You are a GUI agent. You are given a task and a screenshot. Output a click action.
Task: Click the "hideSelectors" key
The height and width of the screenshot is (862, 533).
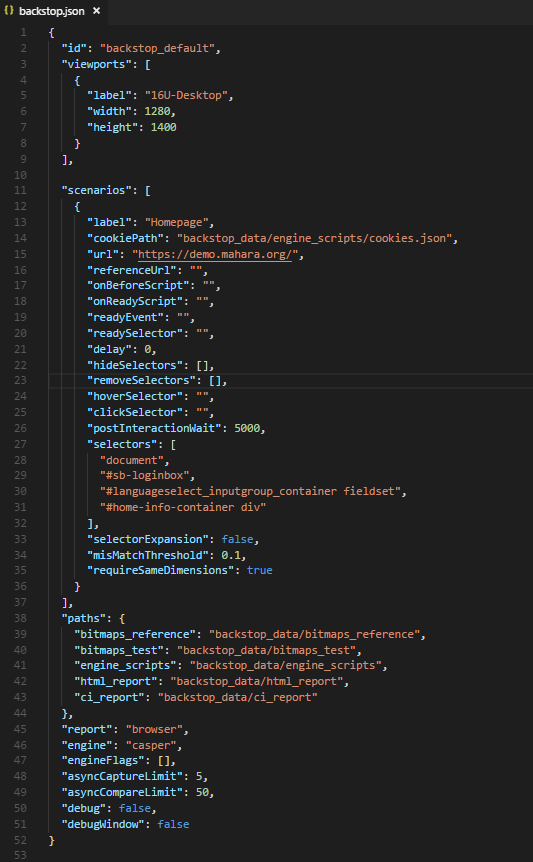135,365
